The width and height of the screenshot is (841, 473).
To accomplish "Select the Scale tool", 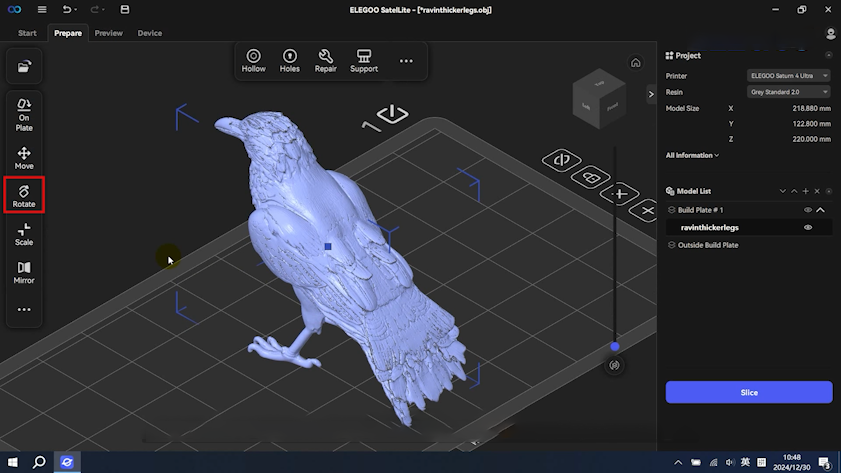I will [x=24, y=234].
